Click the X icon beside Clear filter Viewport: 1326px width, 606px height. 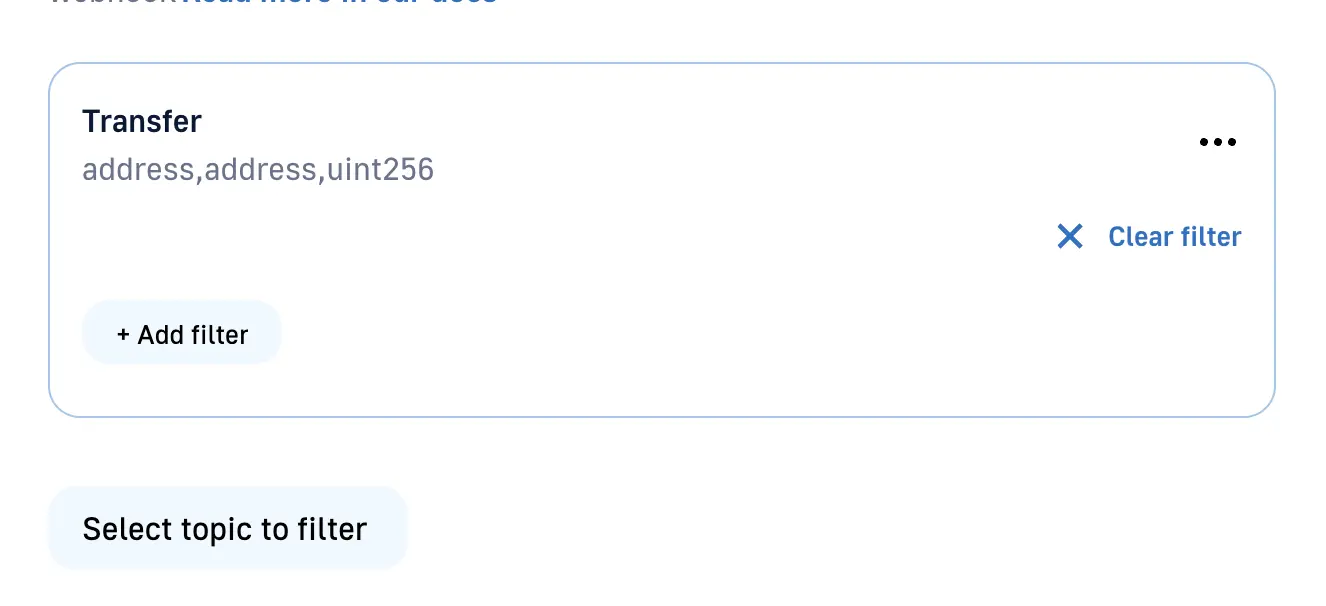(x=1070, y=237)
